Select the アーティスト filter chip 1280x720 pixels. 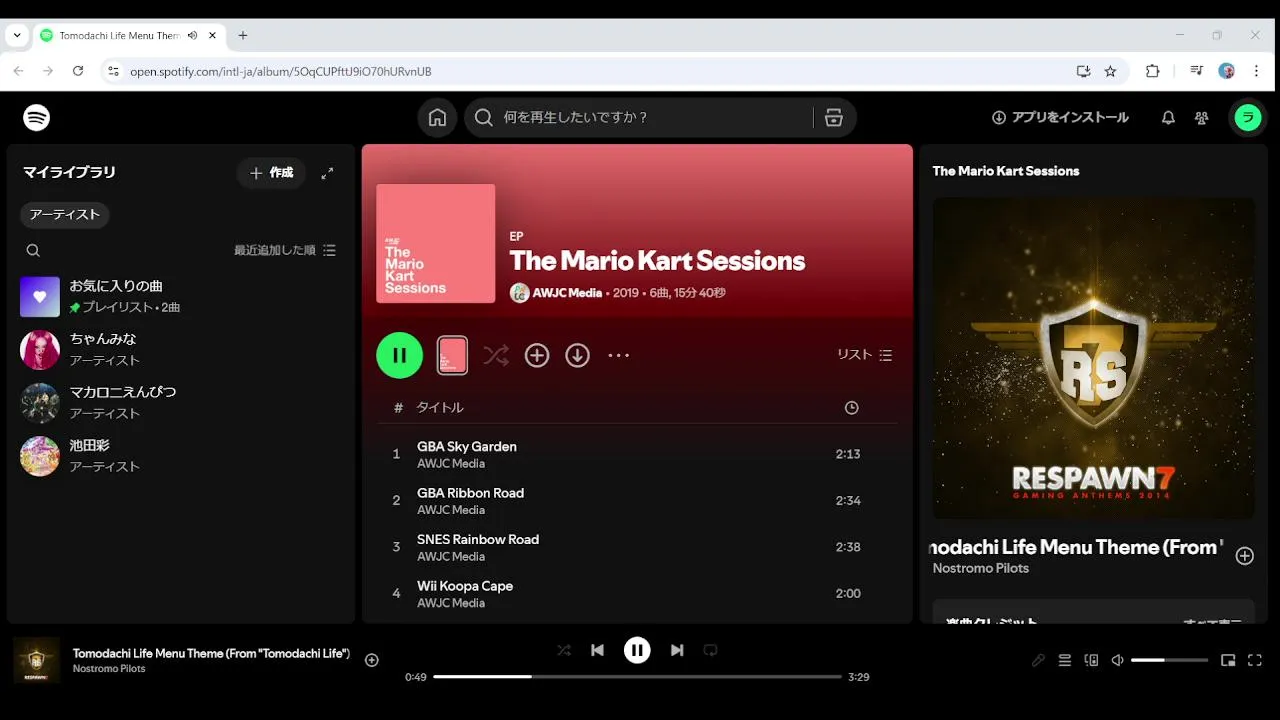pyautogui.click(x=65, y=215)
